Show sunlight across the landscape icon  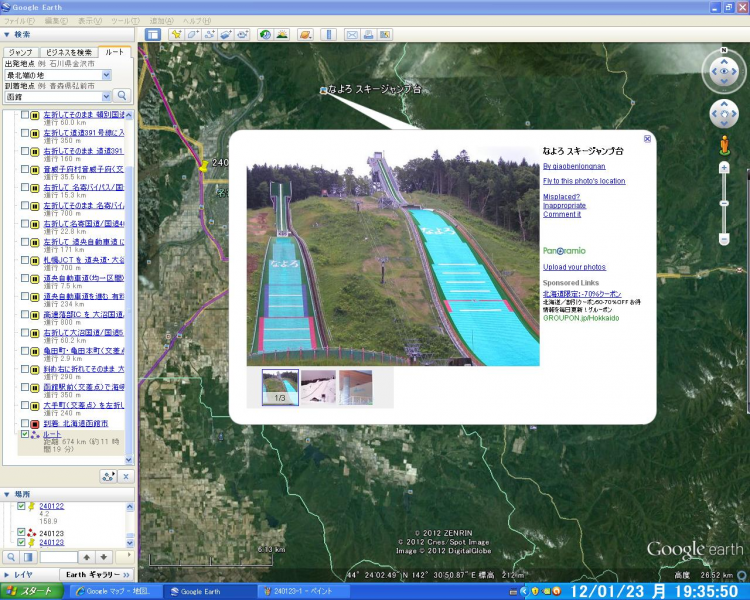coord(282,34)
